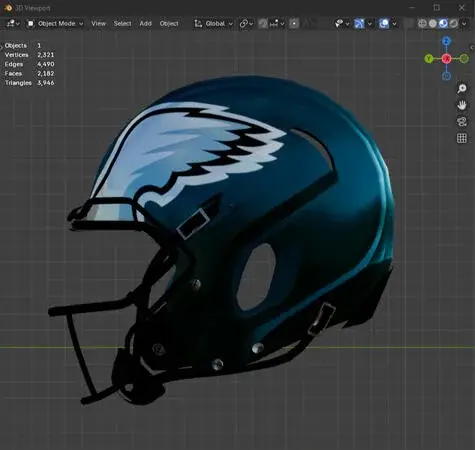475x450 pixels.
Task: Switch to material preview shading
Action: (443, 23)
